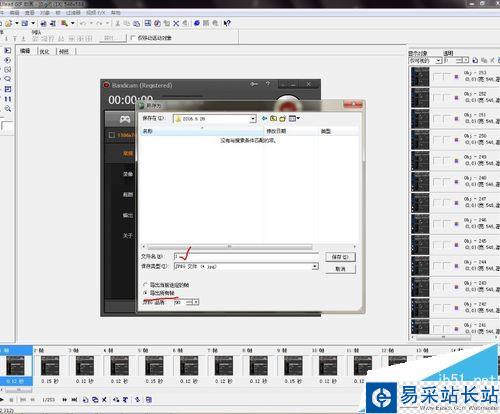Viewport: 500px width, 414px height.
Task: Go back using the save dialog's blue arrow
Action: [264, 118]
